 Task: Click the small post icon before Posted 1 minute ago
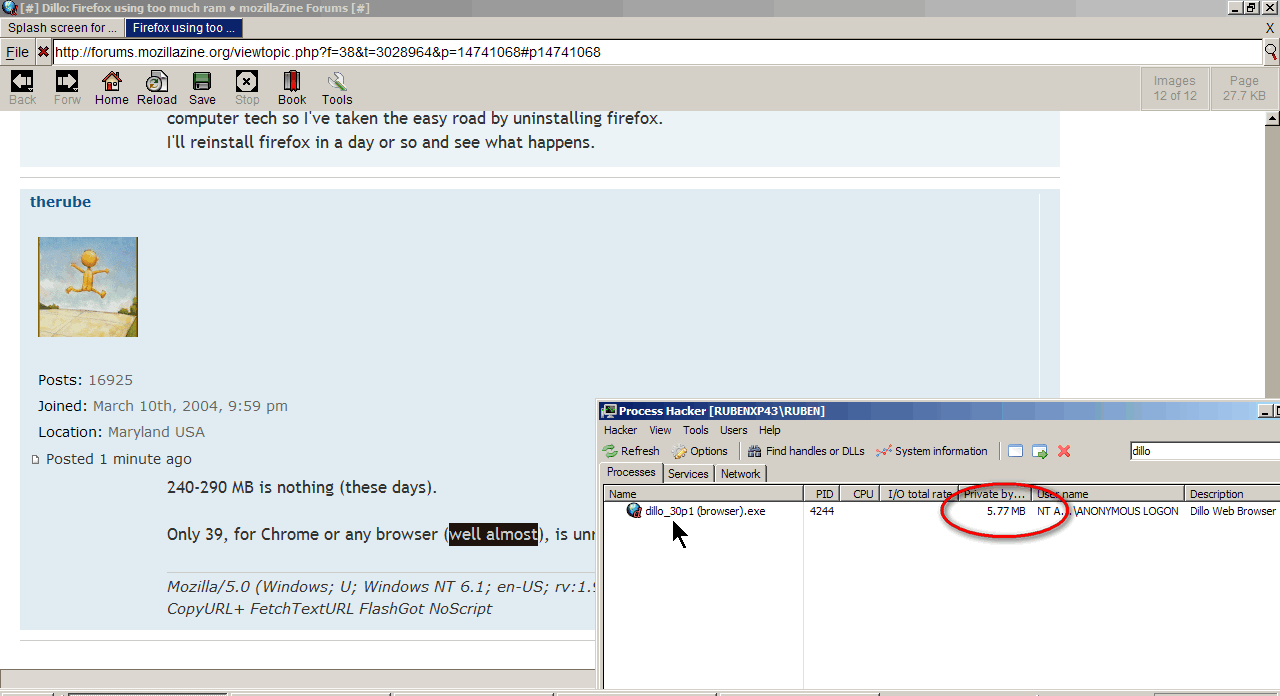pos(36,460)
